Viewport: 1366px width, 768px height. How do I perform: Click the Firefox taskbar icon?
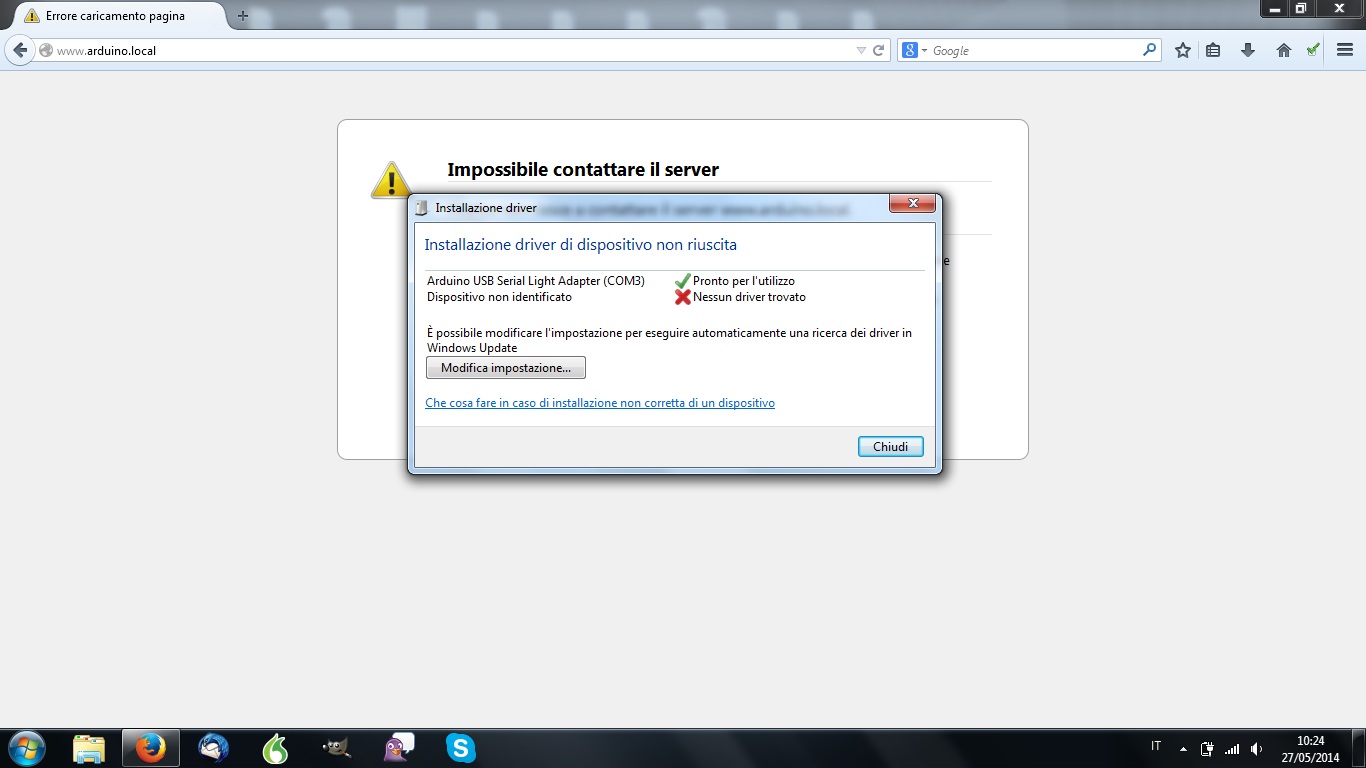tap(151, 748)
